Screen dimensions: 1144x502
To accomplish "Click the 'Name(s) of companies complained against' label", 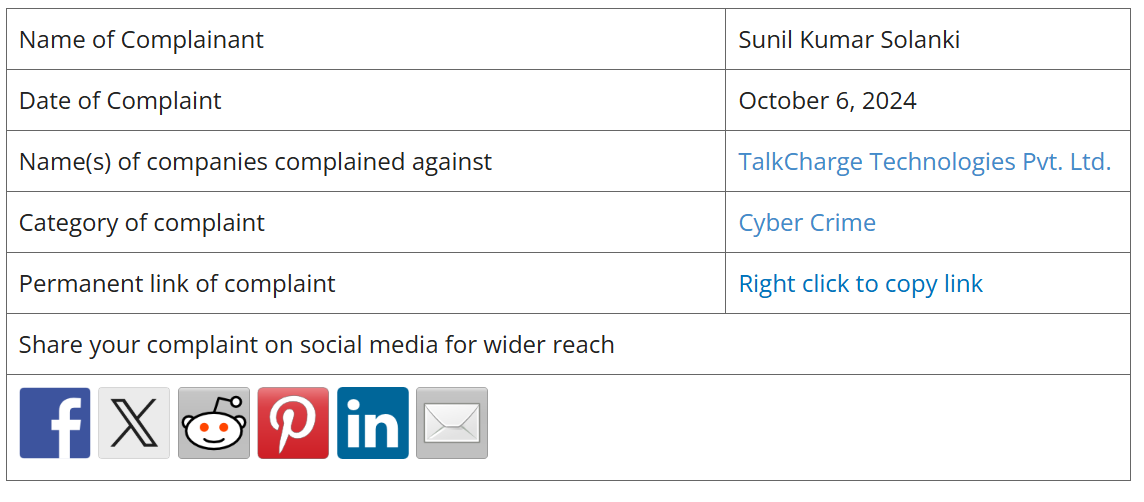I will point(255,162).
